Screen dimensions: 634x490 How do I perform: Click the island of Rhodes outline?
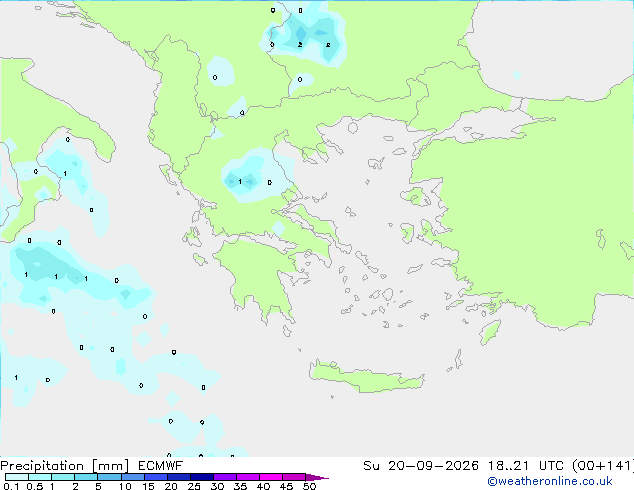(490, 332)
